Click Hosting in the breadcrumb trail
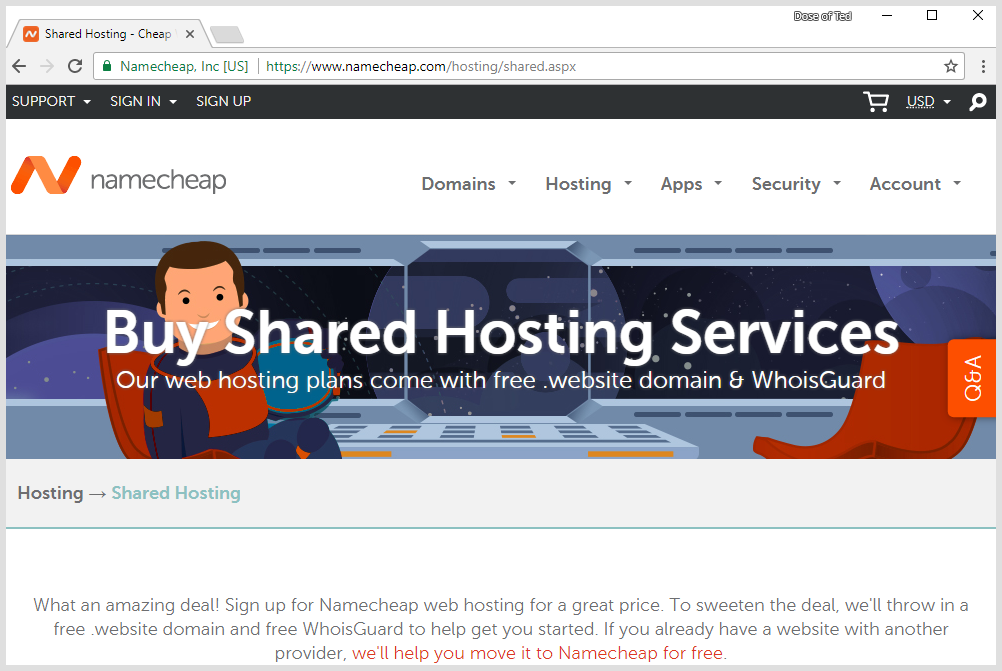 click(x=50, y=492)
